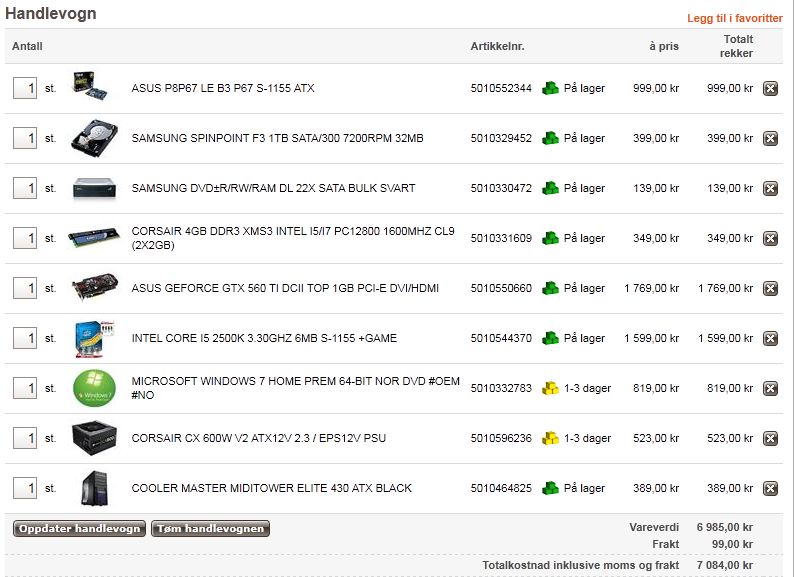Remove Samsung Spinpoint F3 1TB from cart
This screenshot has width=794, height=577.
pyautogui.click(x=770, y=138)
